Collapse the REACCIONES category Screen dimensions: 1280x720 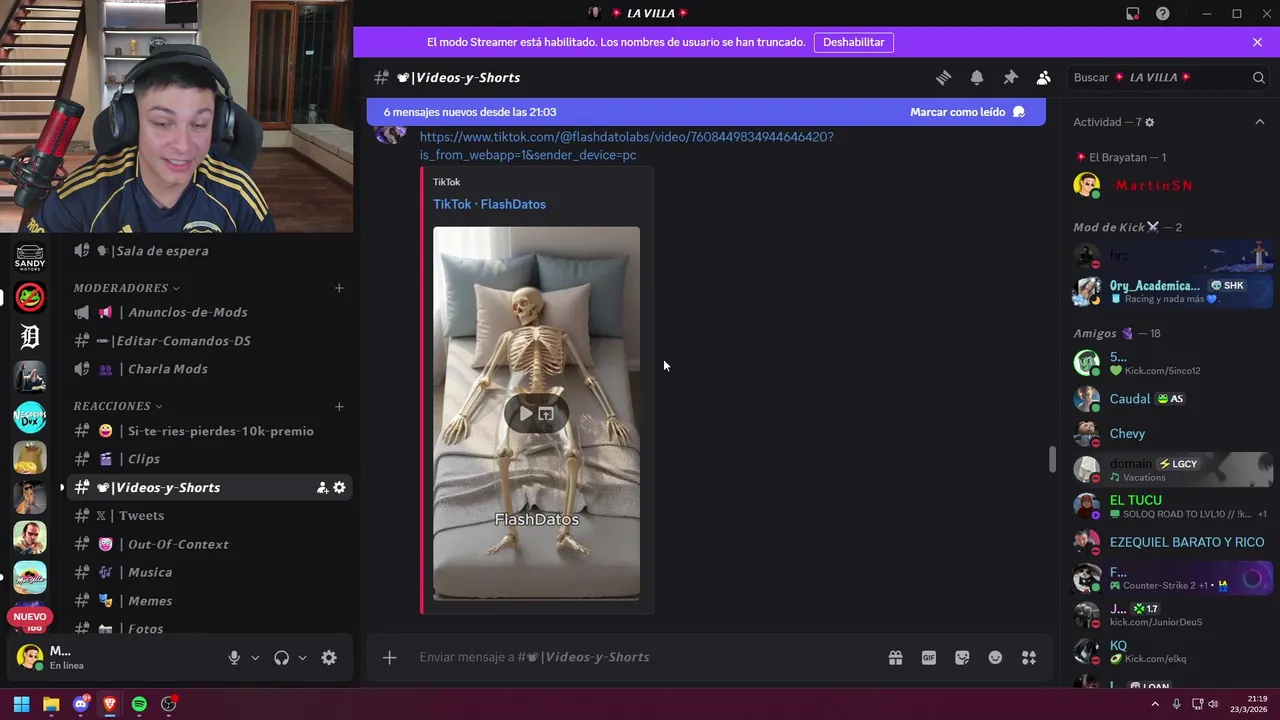pyautogui.click(x=117, y=406)
